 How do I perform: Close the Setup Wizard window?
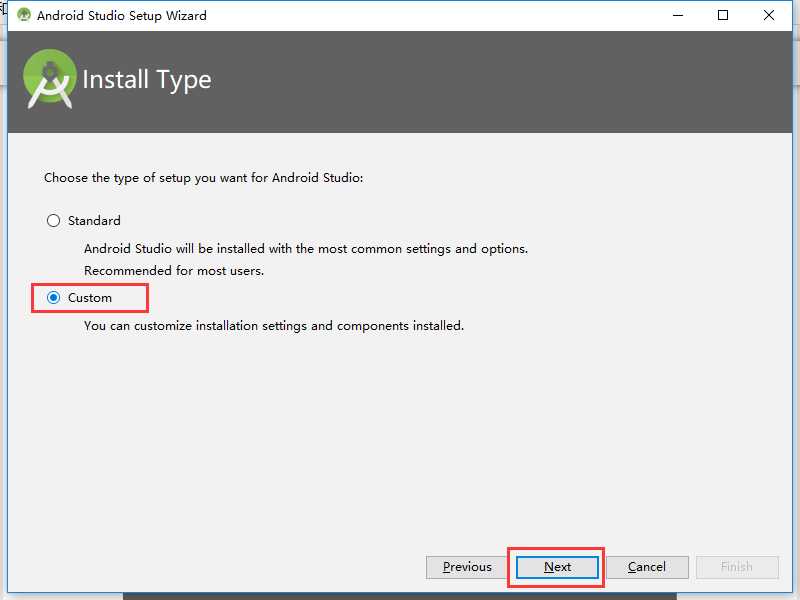[769, 15]
